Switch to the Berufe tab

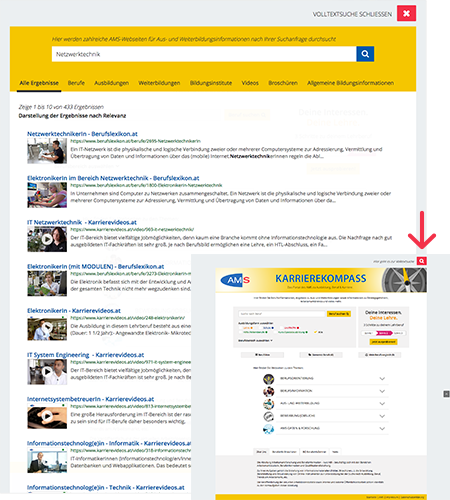[x=76, y=83]
